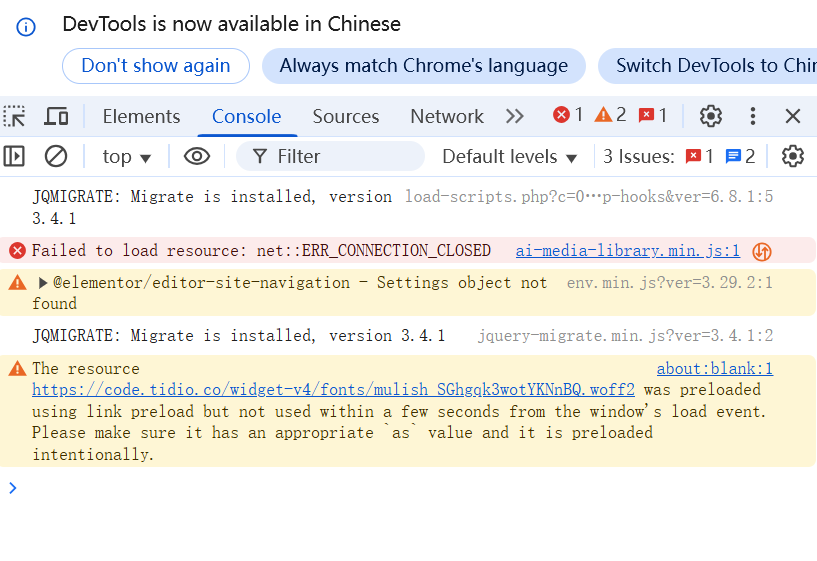Open console settings gear icon
The width and height of the screenshot is (817, 561).
792,156
